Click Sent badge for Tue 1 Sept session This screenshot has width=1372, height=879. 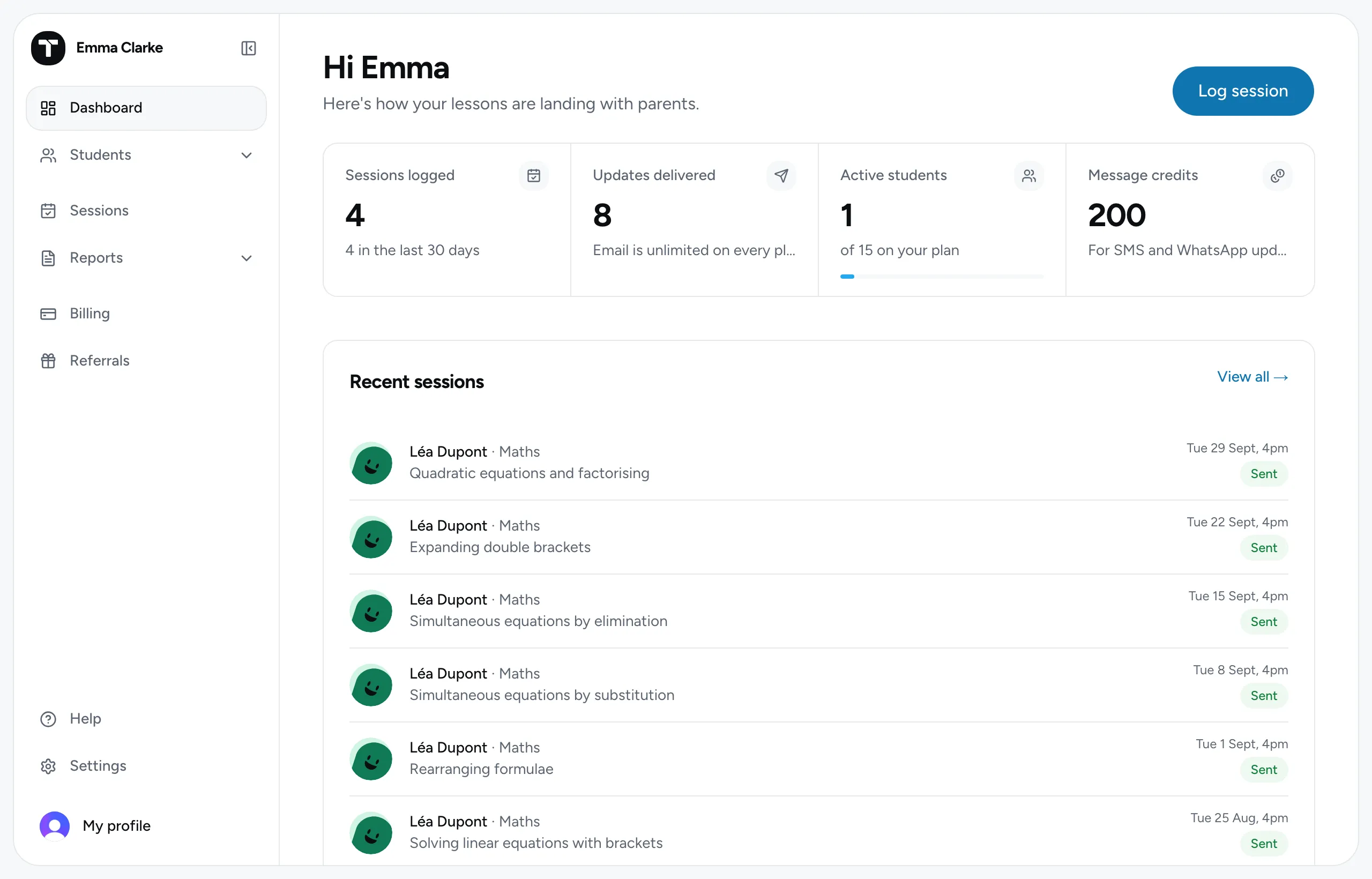[x=1264, y=770]
